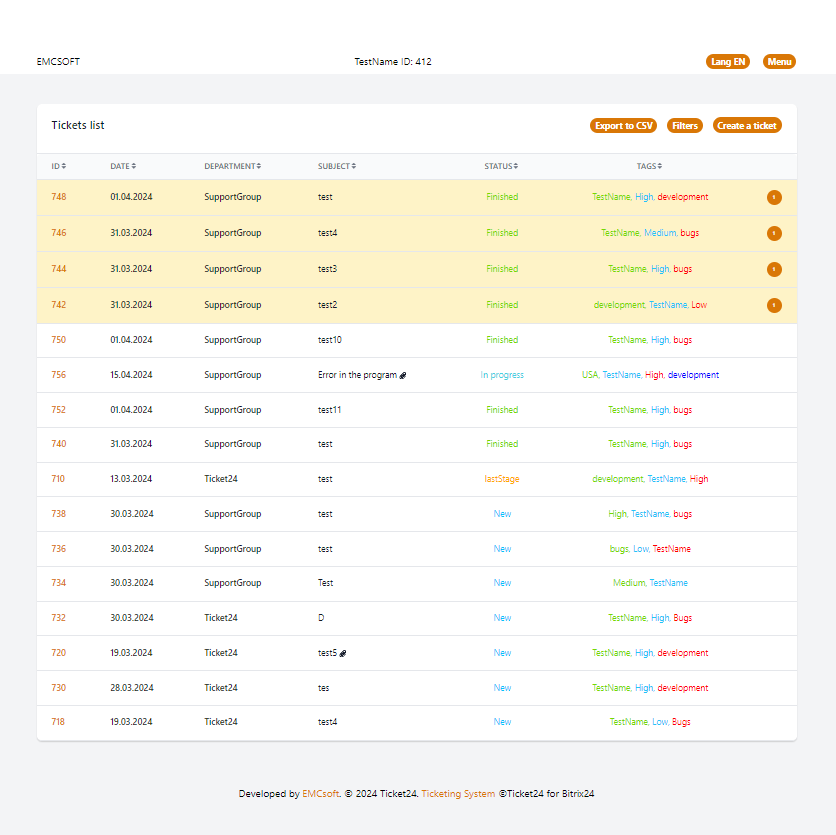This screenshot has width=836, height=835.
Task: Sort by the Status column header
Action: 501,166
